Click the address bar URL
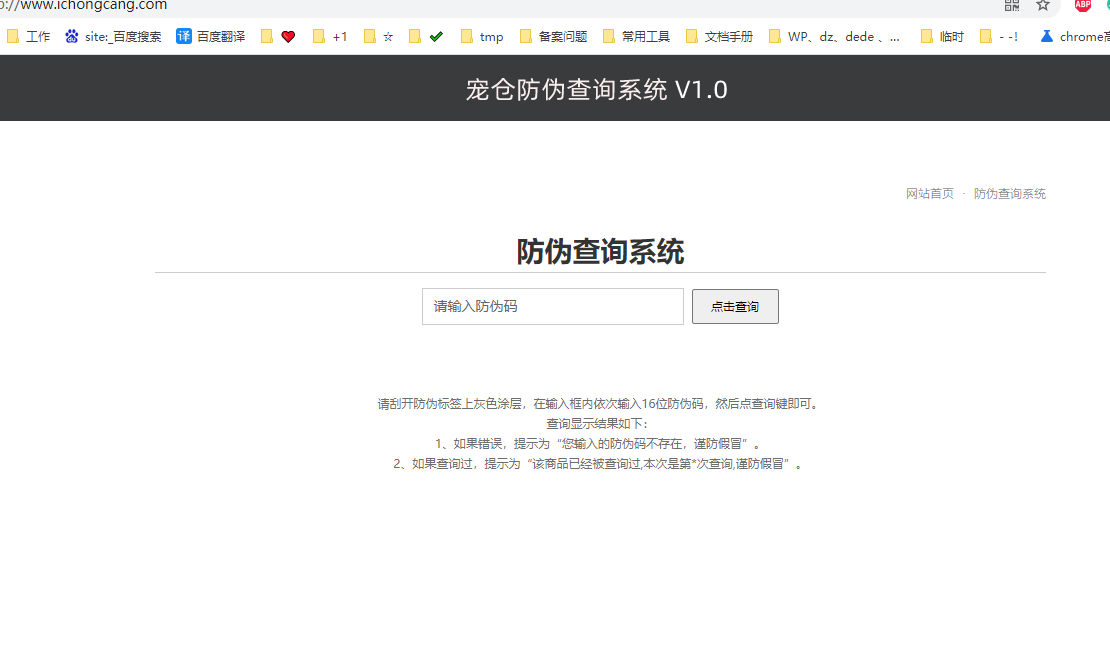1110x653 pixels. (90, 5)
